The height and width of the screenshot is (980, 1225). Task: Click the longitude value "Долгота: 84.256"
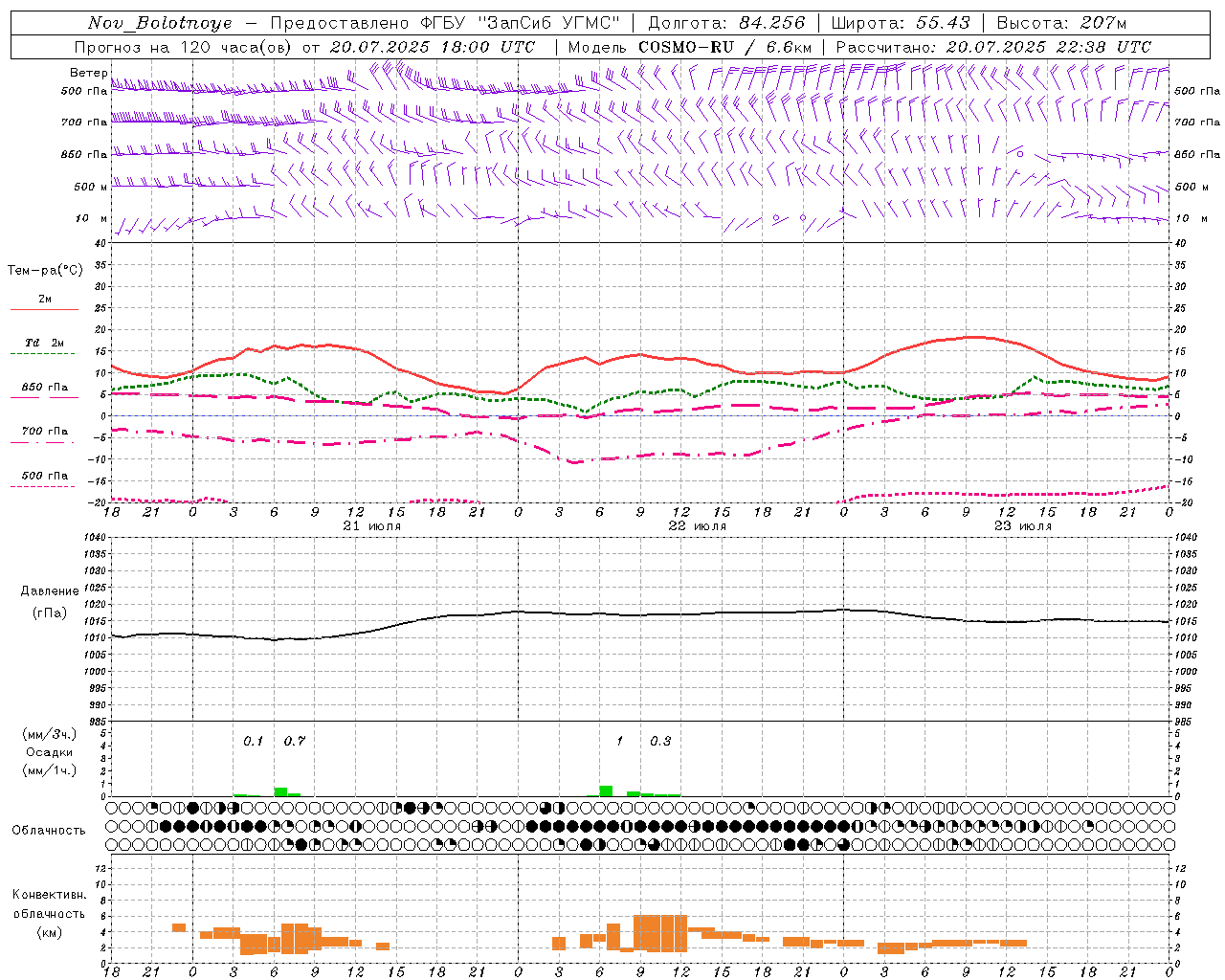(x=726, y=23)
